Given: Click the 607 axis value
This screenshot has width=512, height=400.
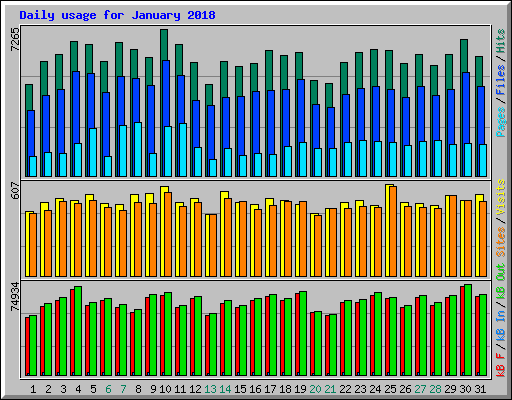Looking at the screenshot, I should pos(15,190).
